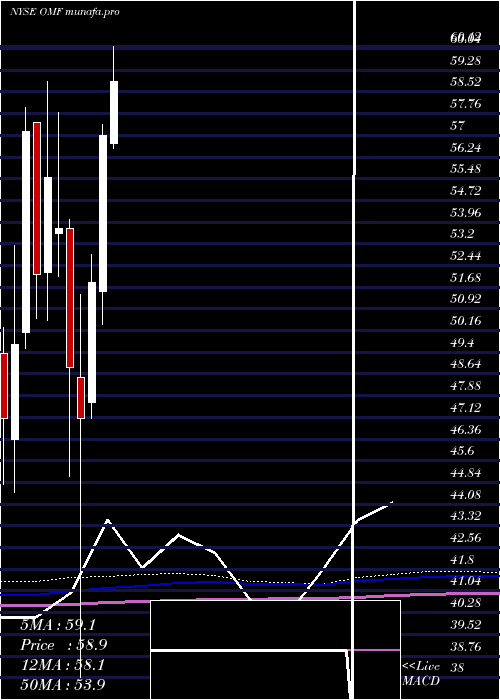Click the 12MA : 58.1 label
This screenshot has height=700, width=500.
[x=62, y=665]
